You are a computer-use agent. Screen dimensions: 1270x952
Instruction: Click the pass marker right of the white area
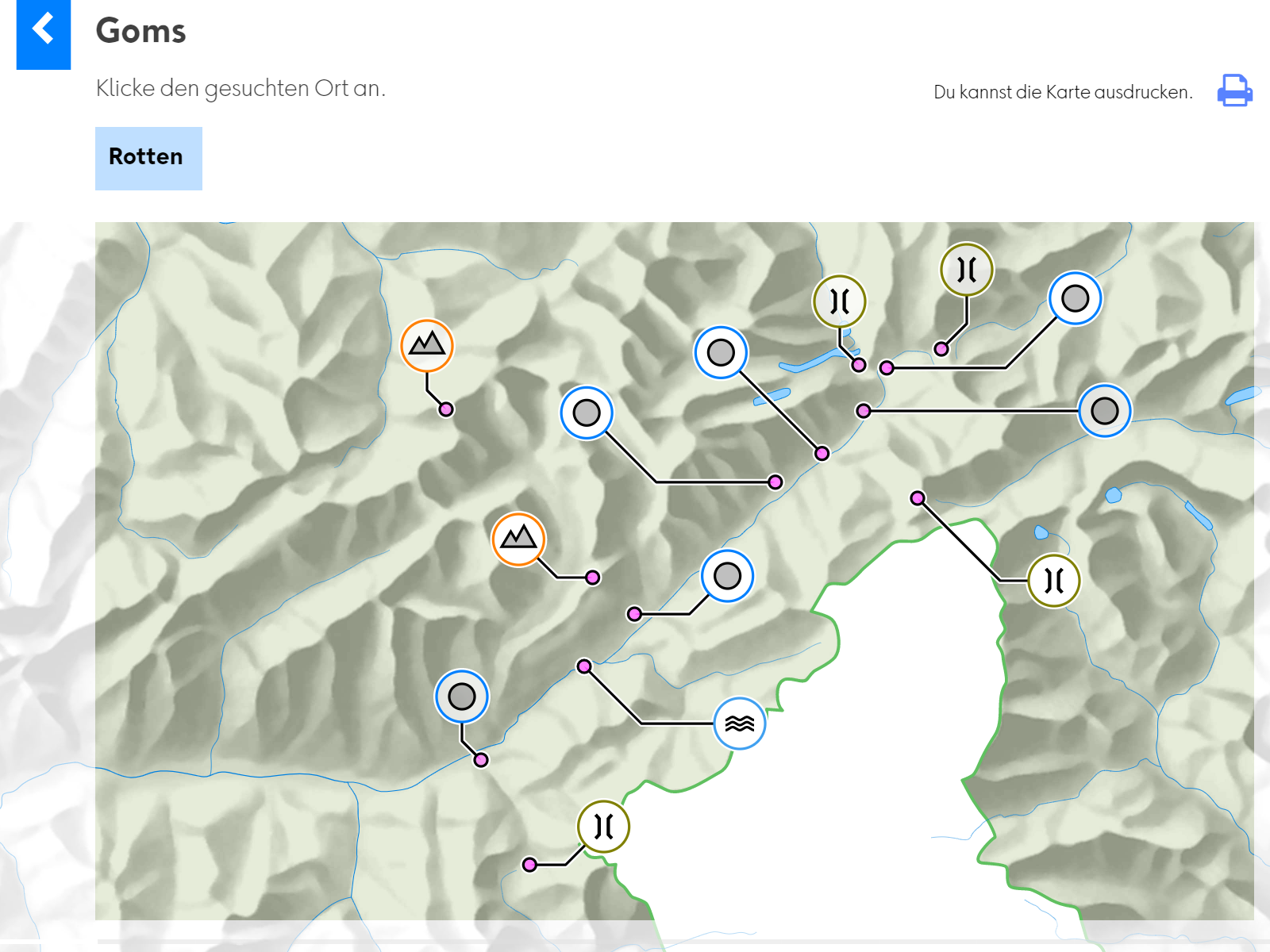[x=1053, y=581]
